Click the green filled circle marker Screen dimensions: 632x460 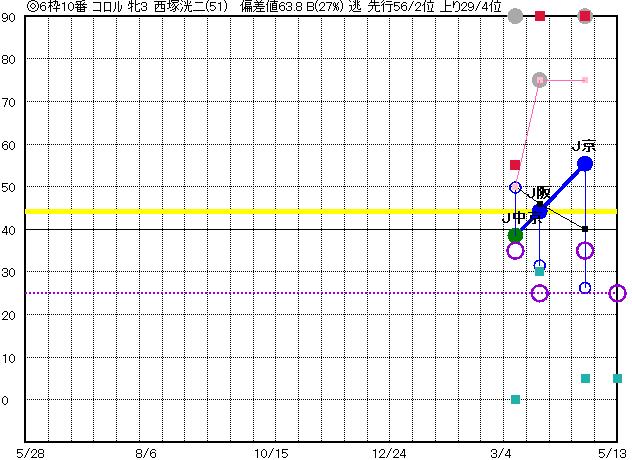(515, 236)
